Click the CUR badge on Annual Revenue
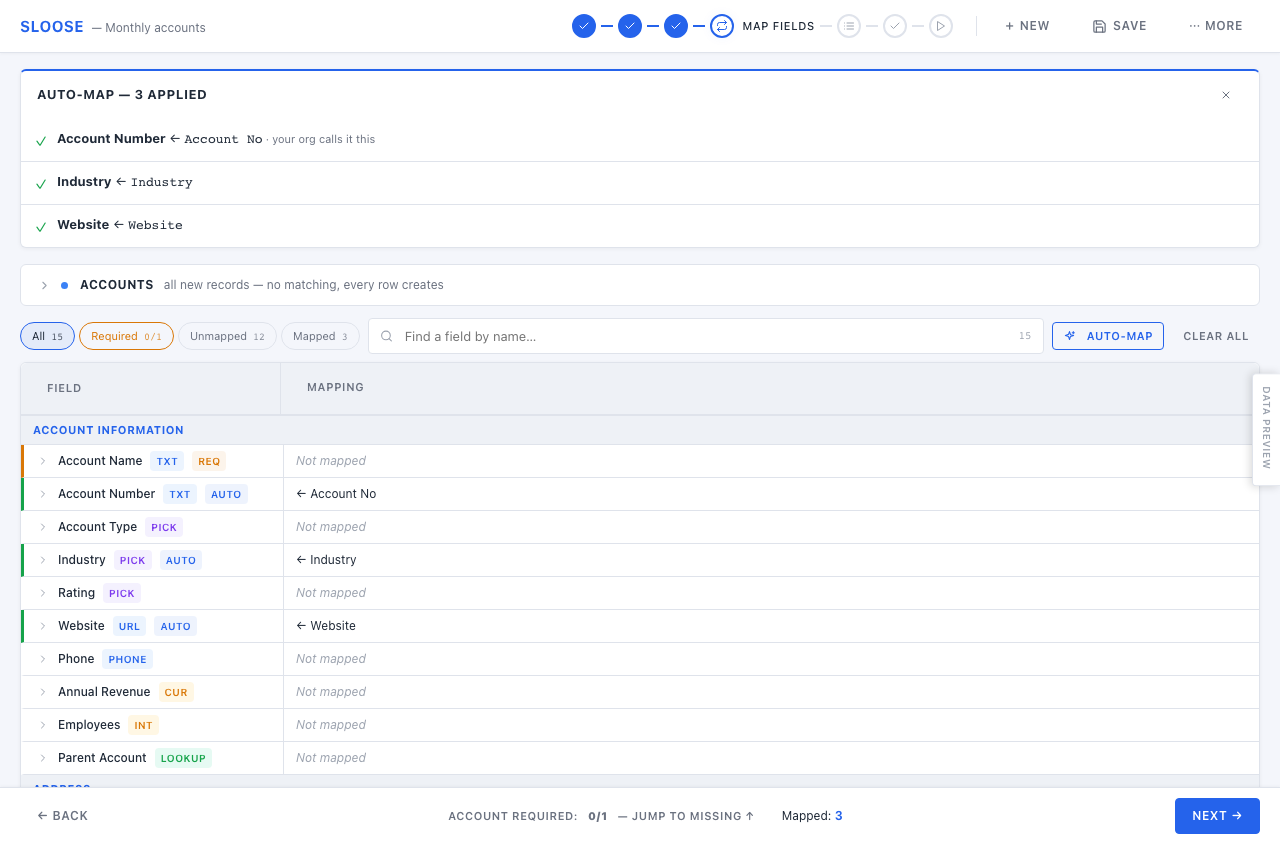Screen dimensions: 1280x860 click(176, 692)
